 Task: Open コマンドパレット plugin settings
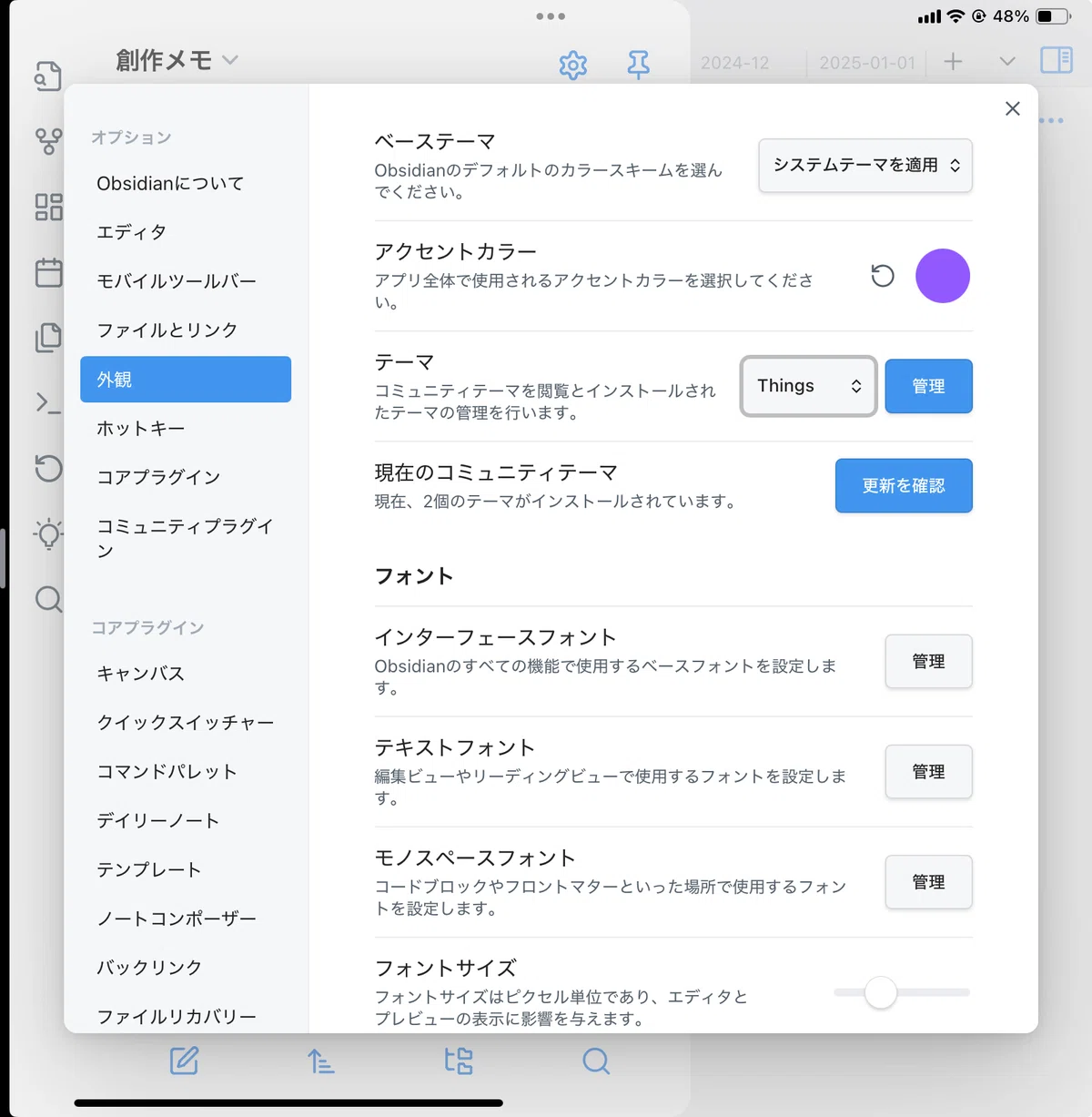[186, 772]
